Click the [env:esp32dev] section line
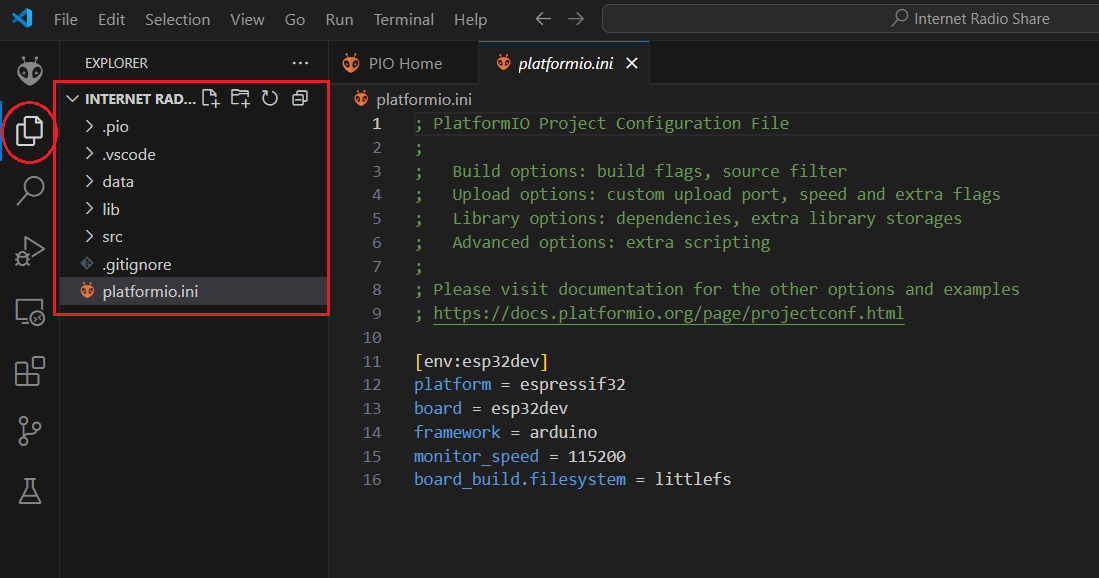The width and height of the screenshot is (1099, 578). pos(482,361)
